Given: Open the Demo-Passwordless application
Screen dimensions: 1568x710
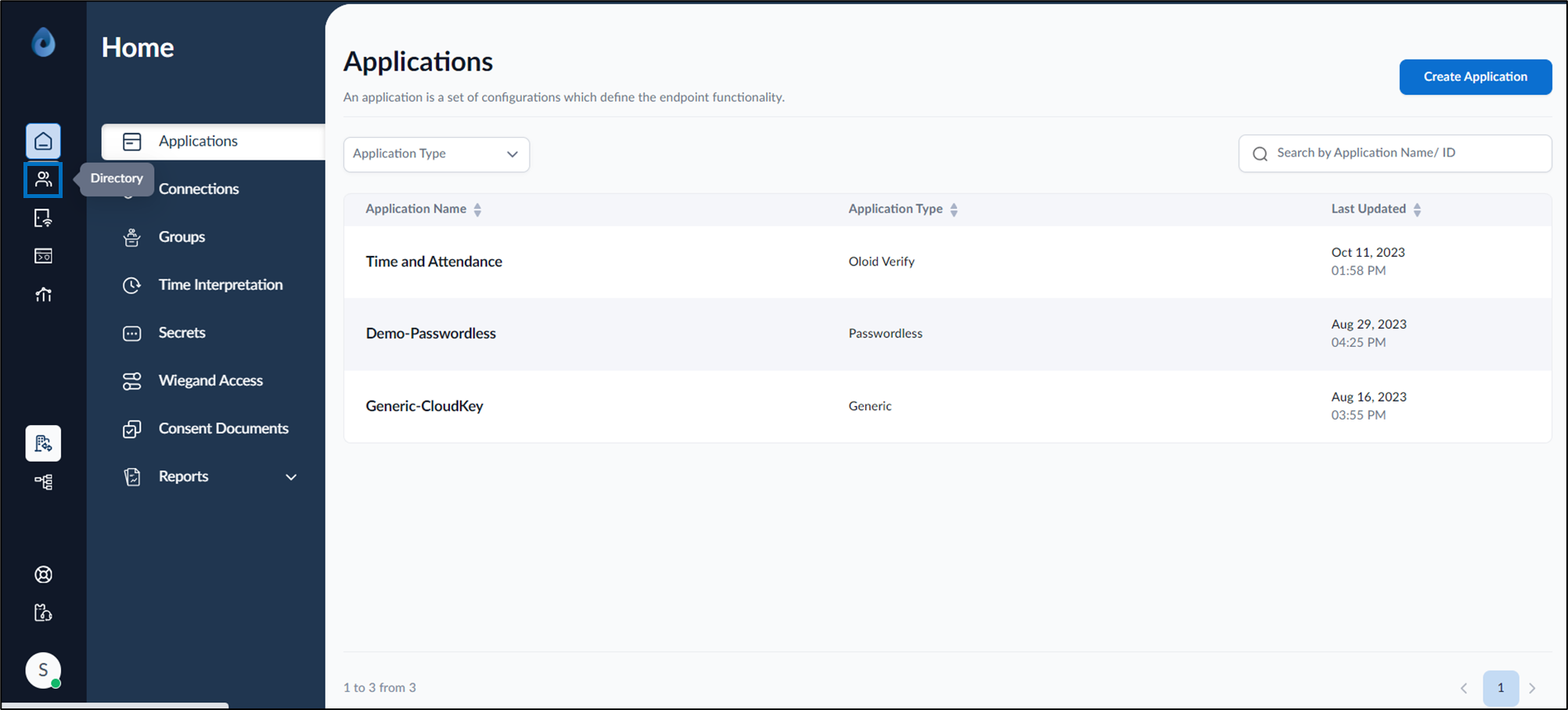Looking at the screenshot, I should (430, 333).
